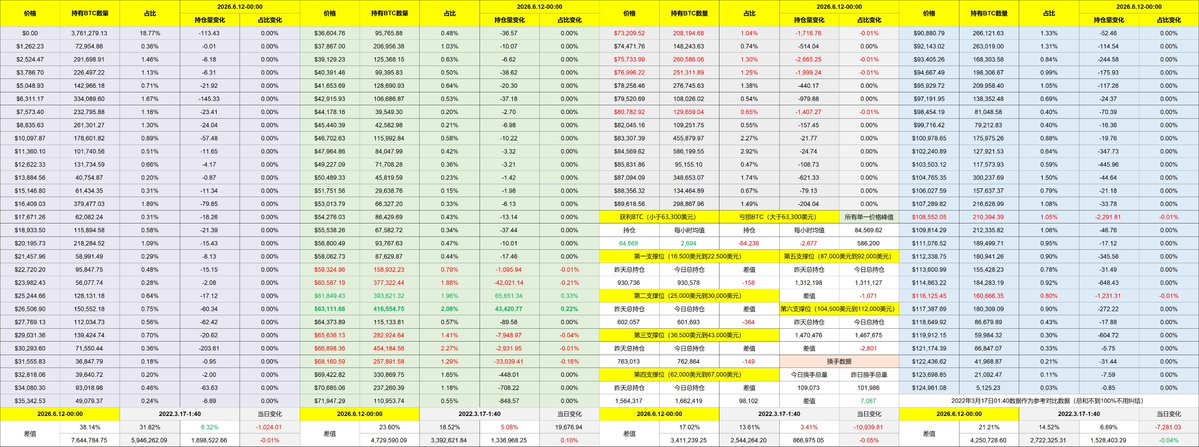The image size is (1199, 447).
Task: Click green change value 65,651.34
Action: (x=508, y=296)
